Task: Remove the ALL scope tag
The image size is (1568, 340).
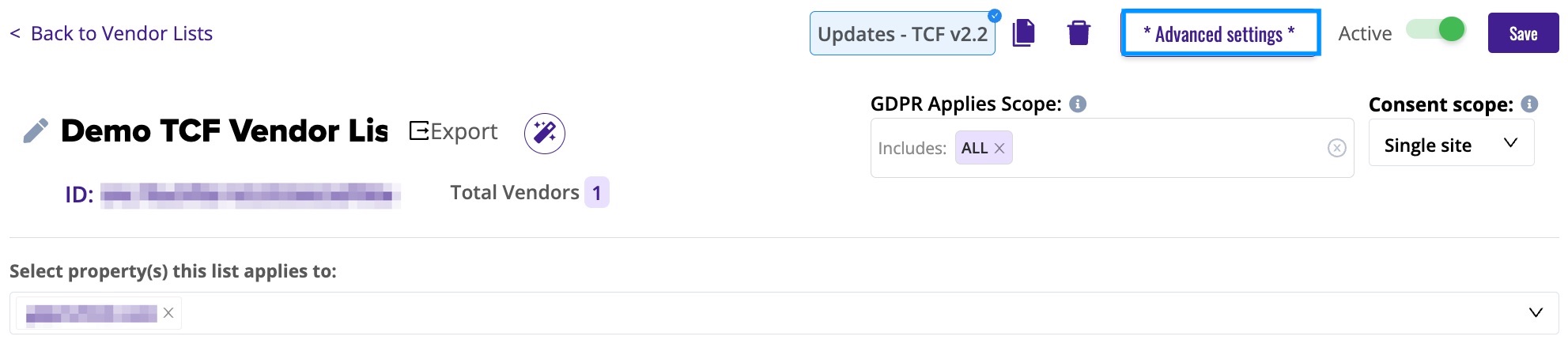Action: pyautogui.click(x=999, y=148)
